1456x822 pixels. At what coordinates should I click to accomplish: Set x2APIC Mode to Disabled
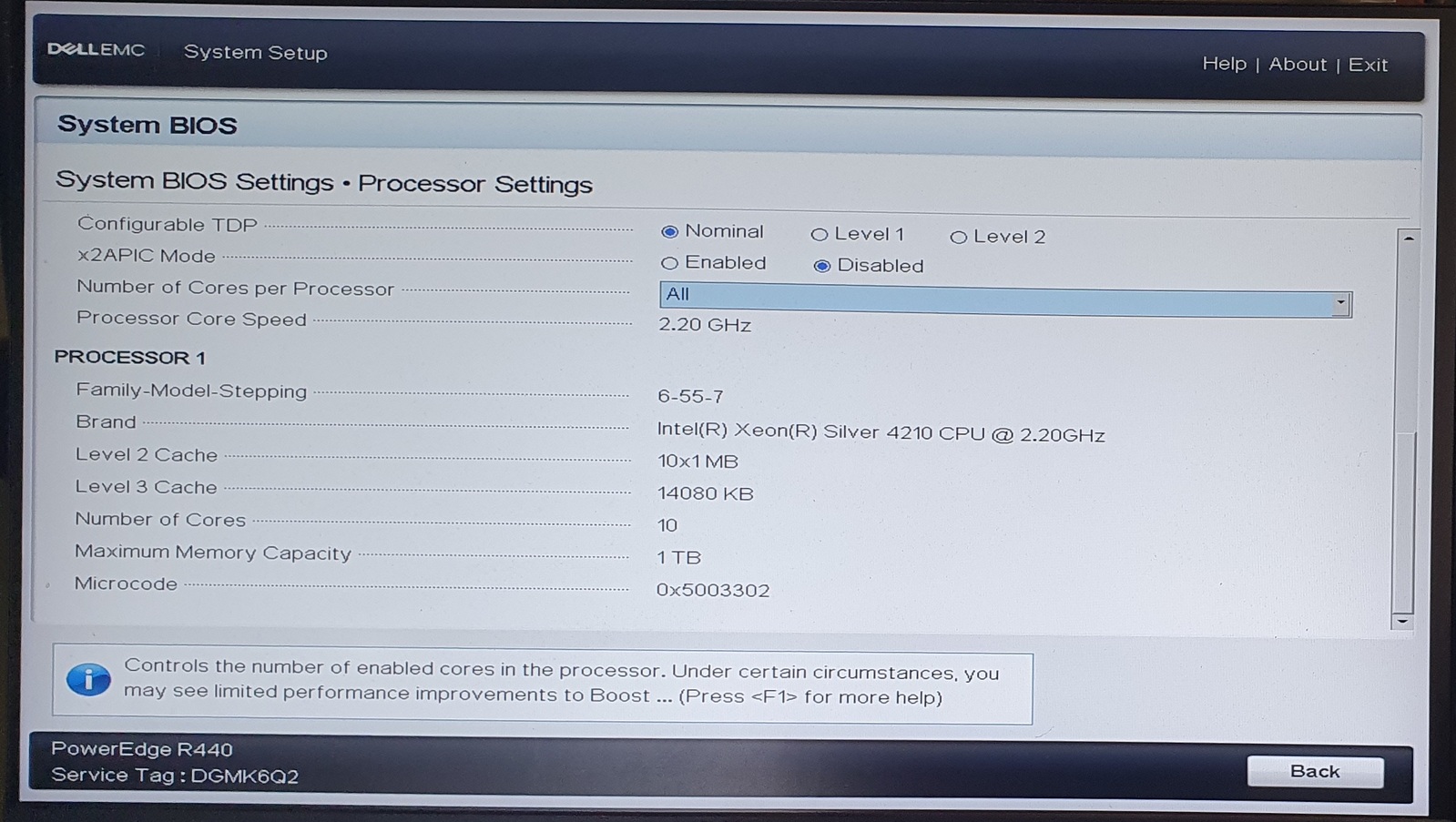click(821, 266)
